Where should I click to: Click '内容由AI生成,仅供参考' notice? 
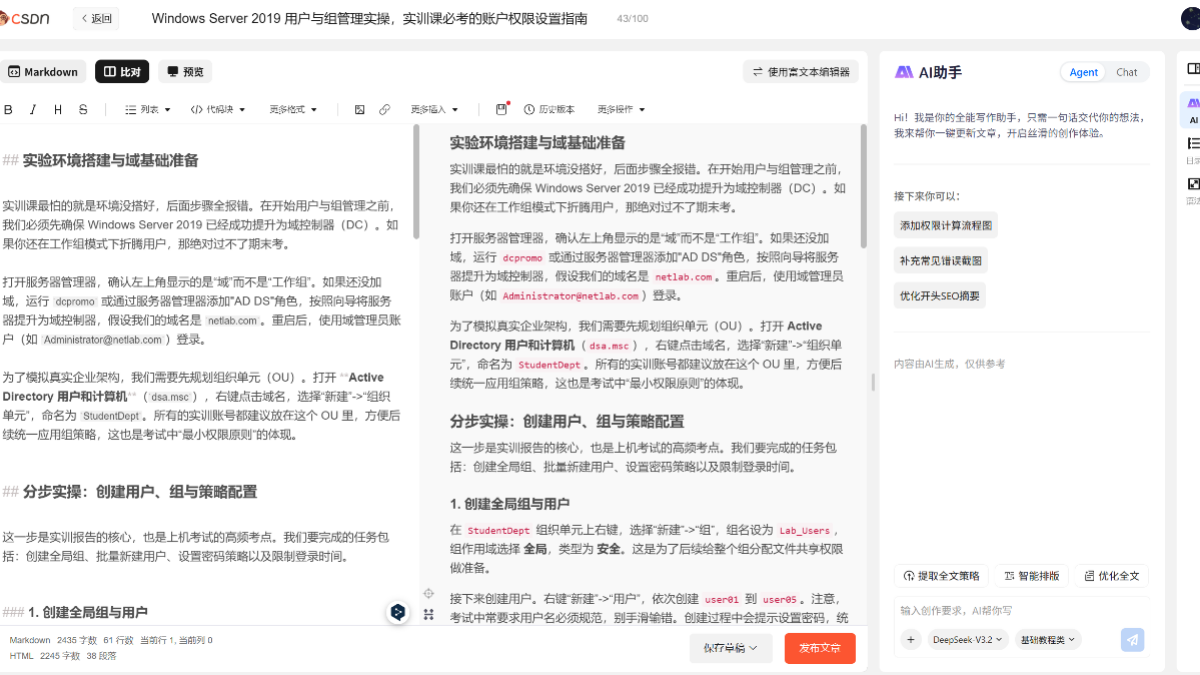[x=949, y=364]
